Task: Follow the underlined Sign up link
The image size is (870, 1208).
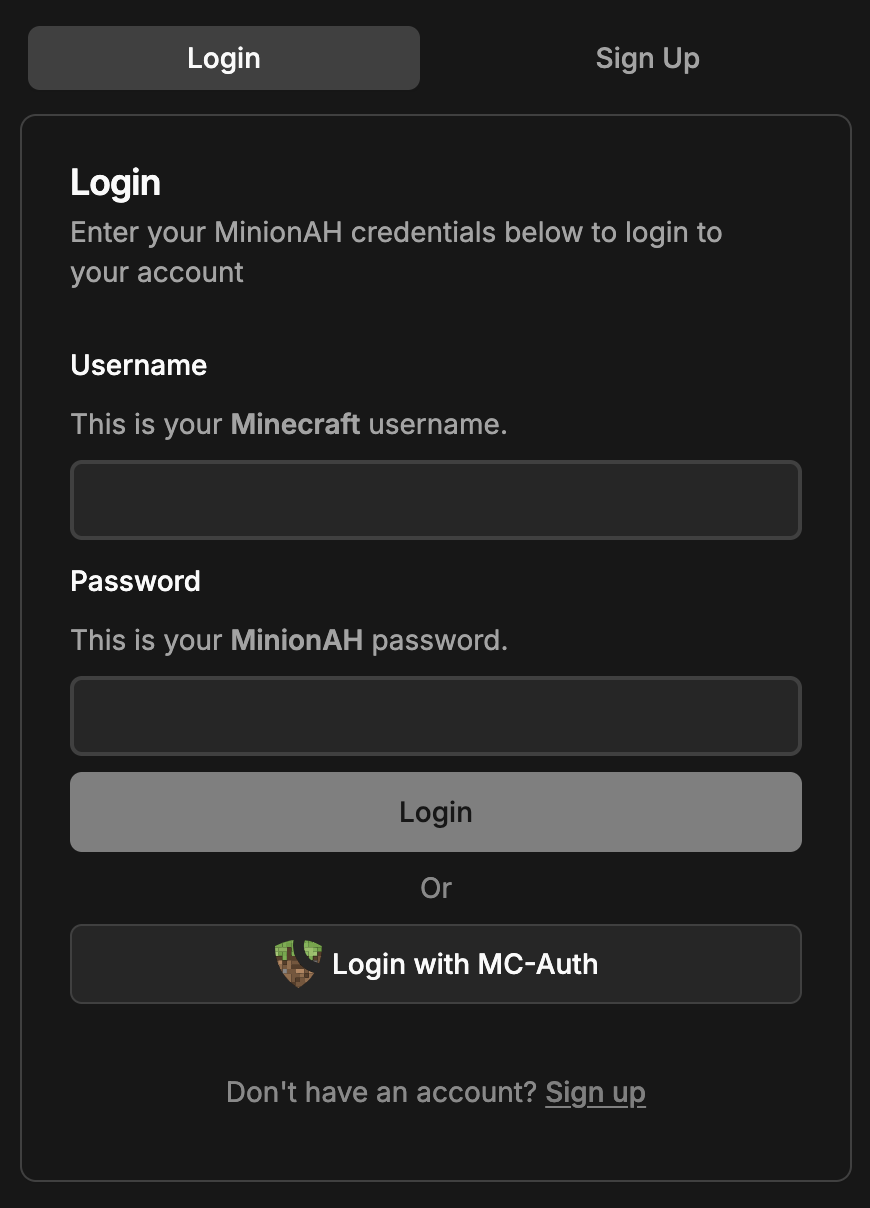Action: [595, 1093]
